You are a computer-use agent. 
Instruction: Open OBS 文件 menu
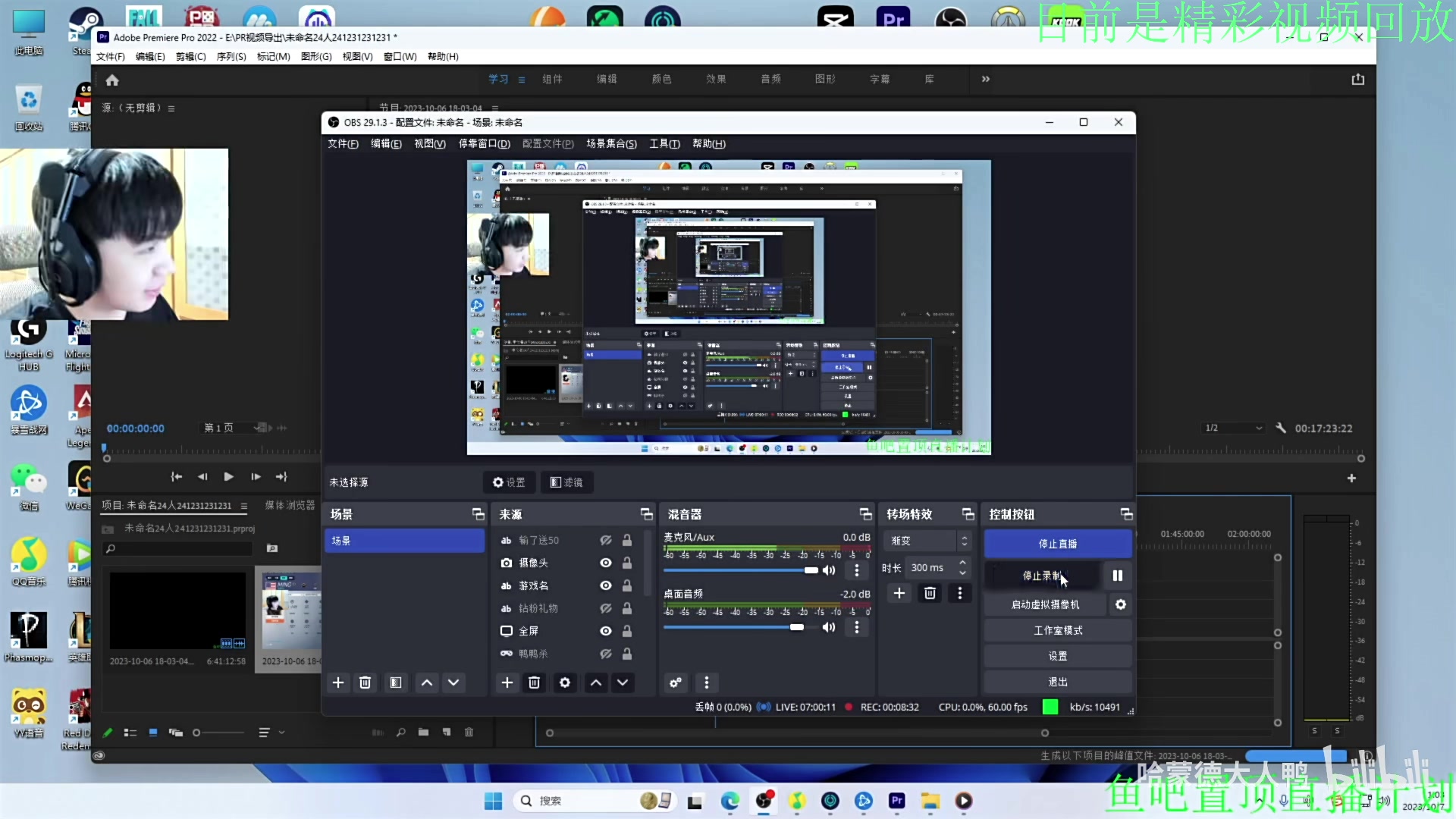click(343, 143)
